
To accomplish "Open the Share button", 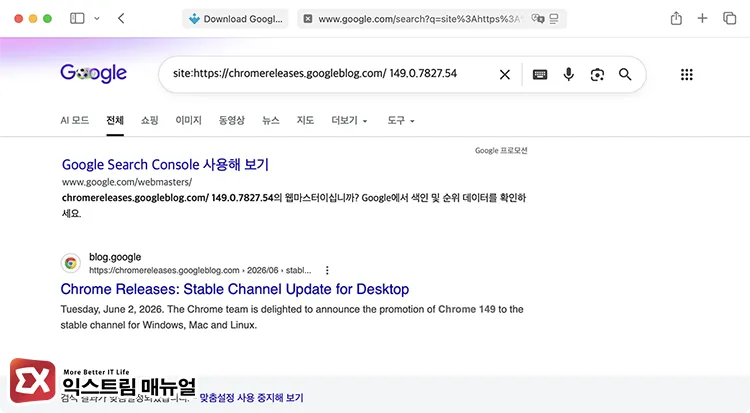I will point(676,19).
